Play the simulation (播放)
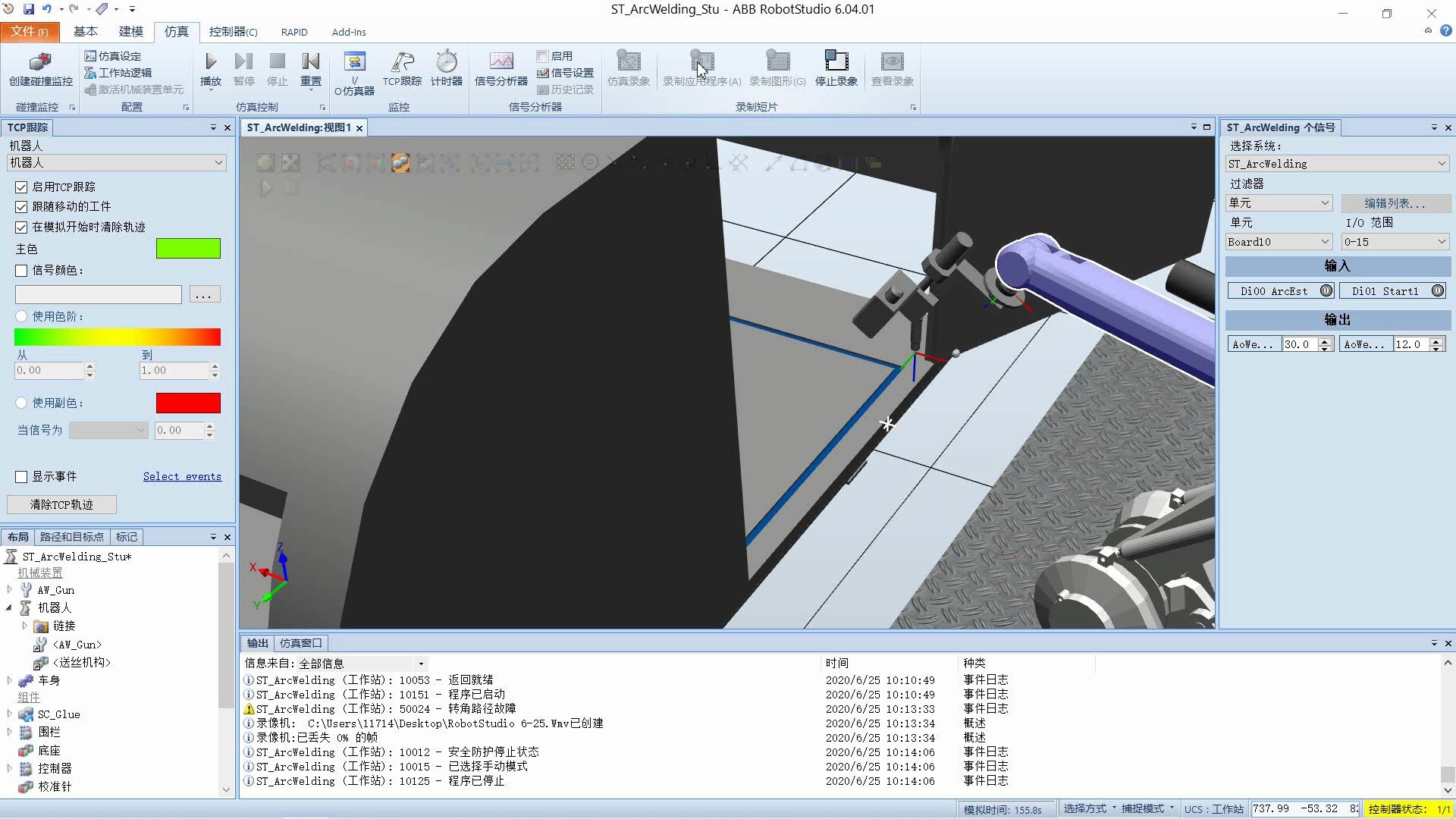This screenshot has height=819, width=1456. [211, 69]
